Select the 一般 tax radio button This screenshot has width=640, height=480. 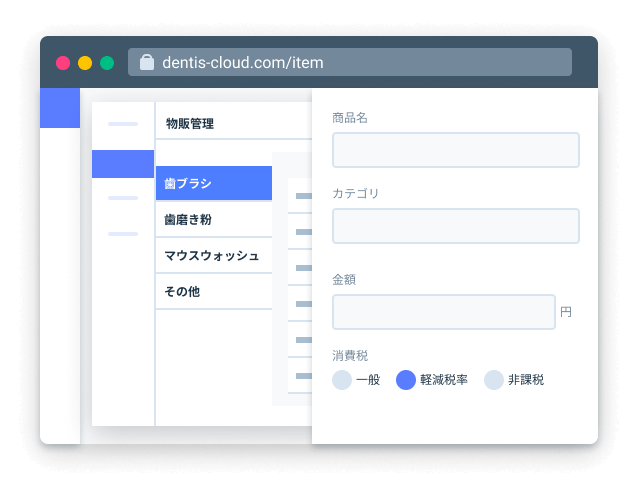coord(342,380)
